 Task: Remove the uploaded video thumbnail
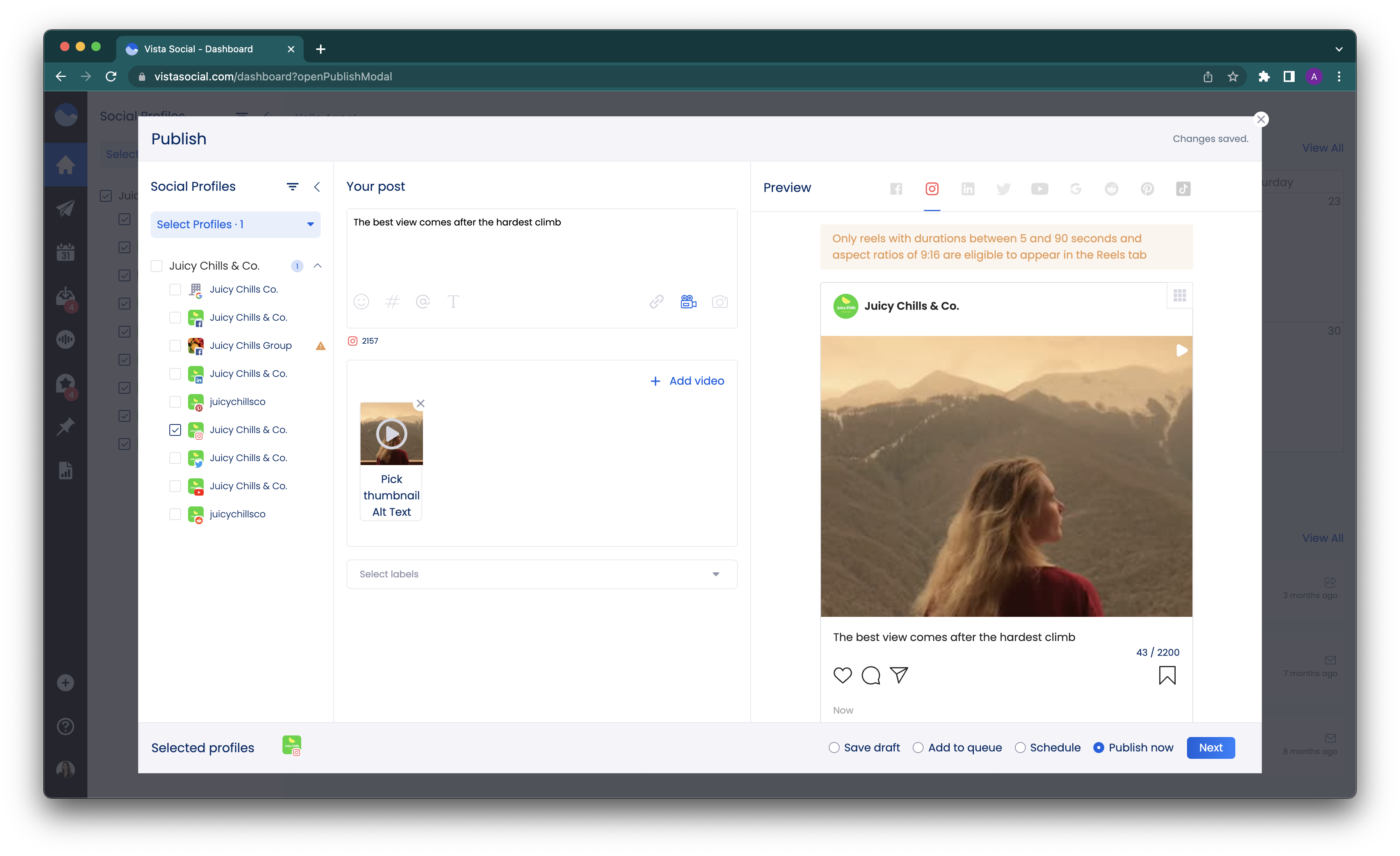(x=421, y=403)
